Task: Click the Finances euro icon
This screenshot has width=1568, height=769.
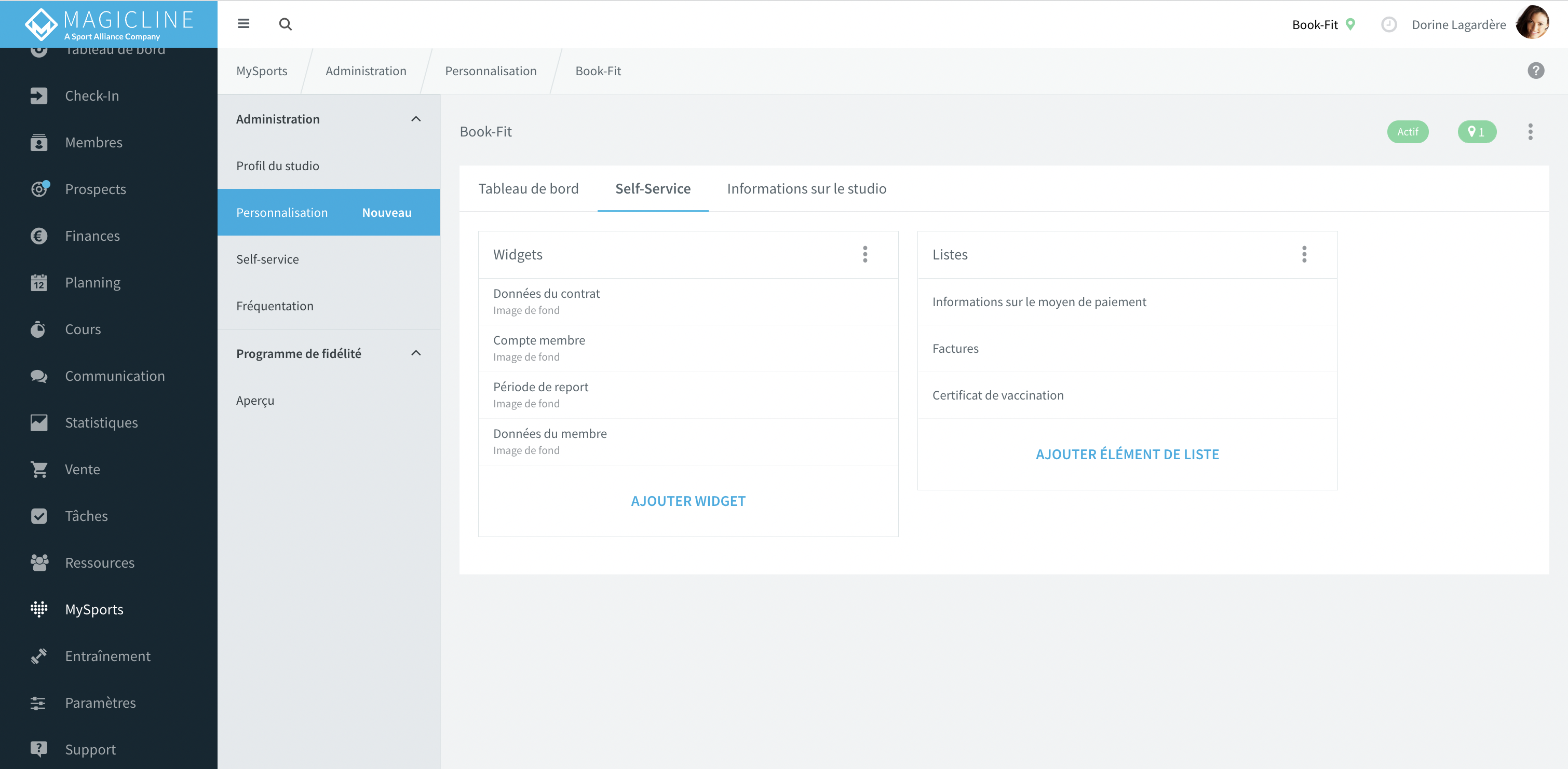Action: click(39, 236)
